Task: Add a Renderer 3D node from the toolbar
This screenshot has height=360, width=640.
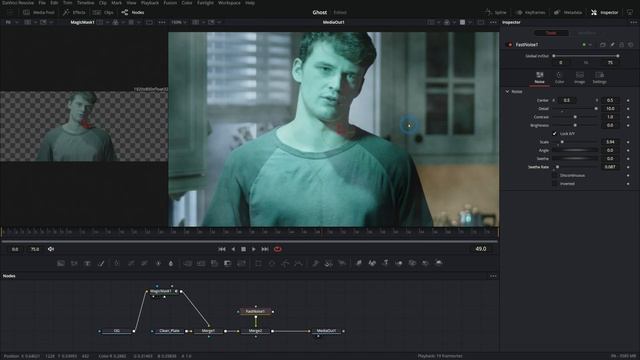Action: pyautogui.click(x=439, y=263)
